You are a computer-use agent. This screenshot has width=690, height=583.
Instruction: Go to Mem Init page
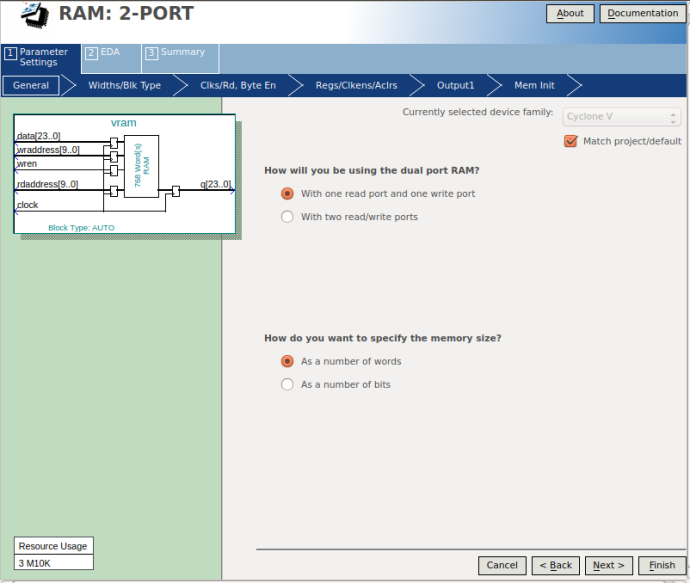(534, 85)
